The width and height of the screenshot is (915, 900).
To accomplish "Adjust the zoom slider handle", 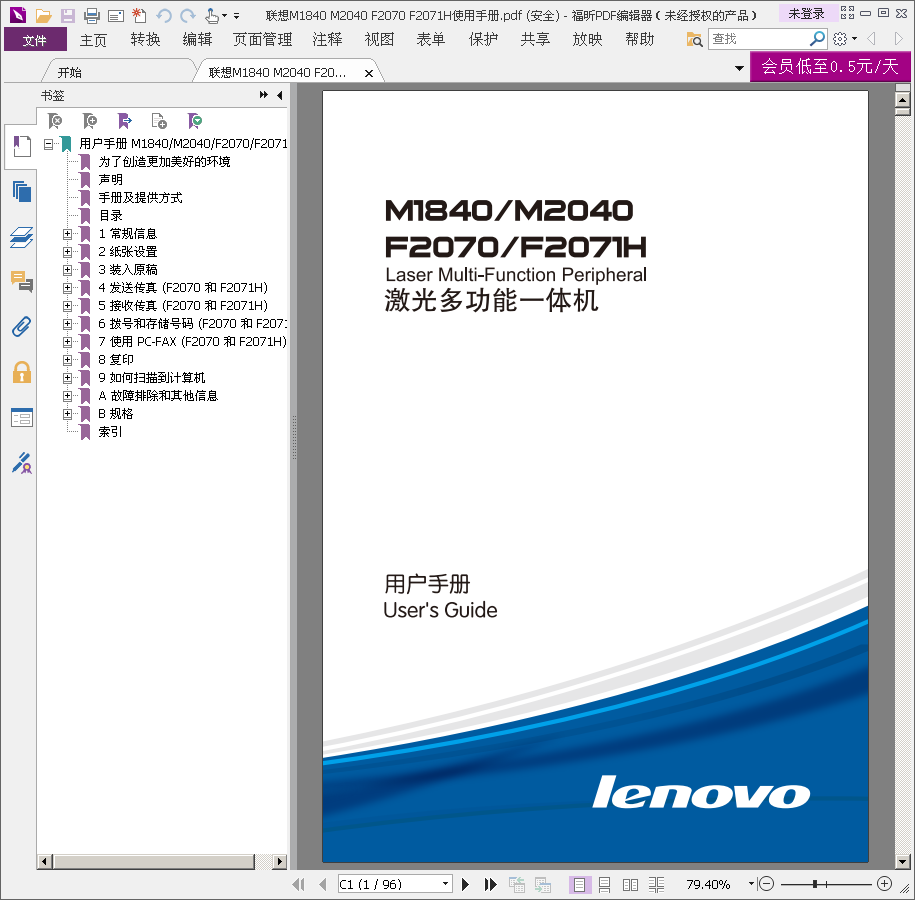I will click(x=815, y=884).
